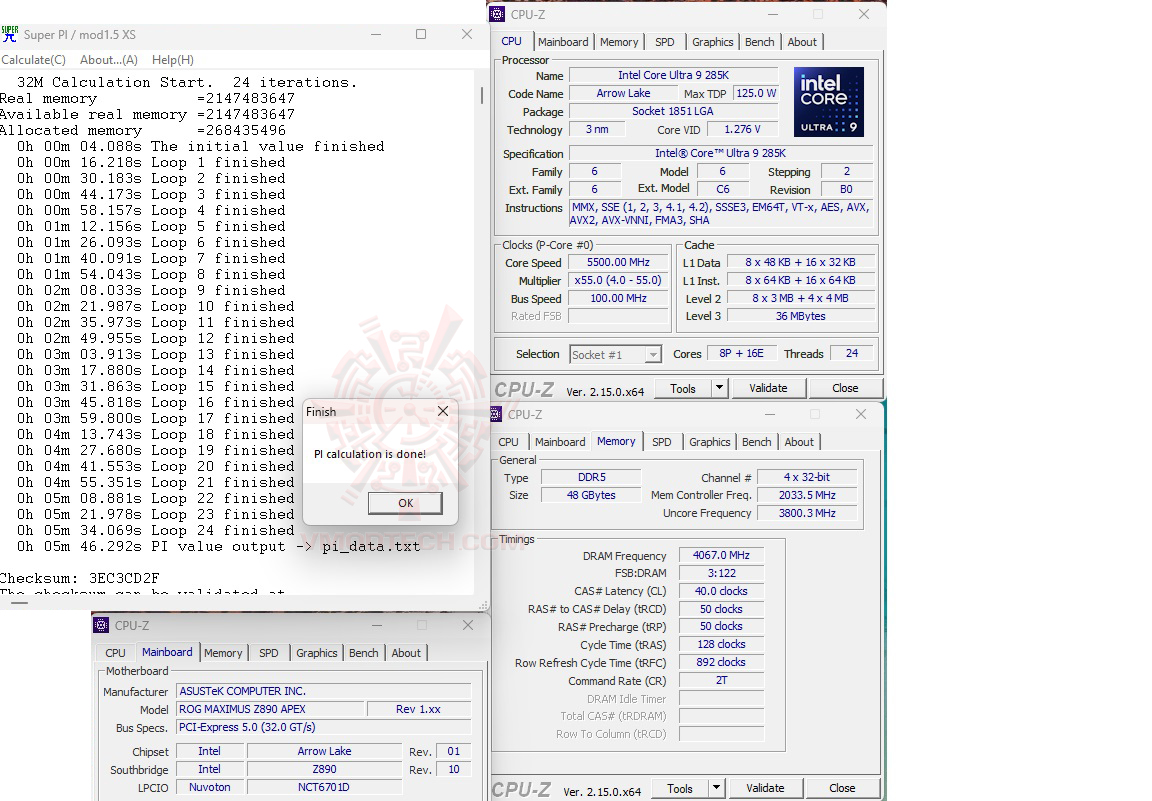Click the Super PI logo icon in the title bar

11,34
